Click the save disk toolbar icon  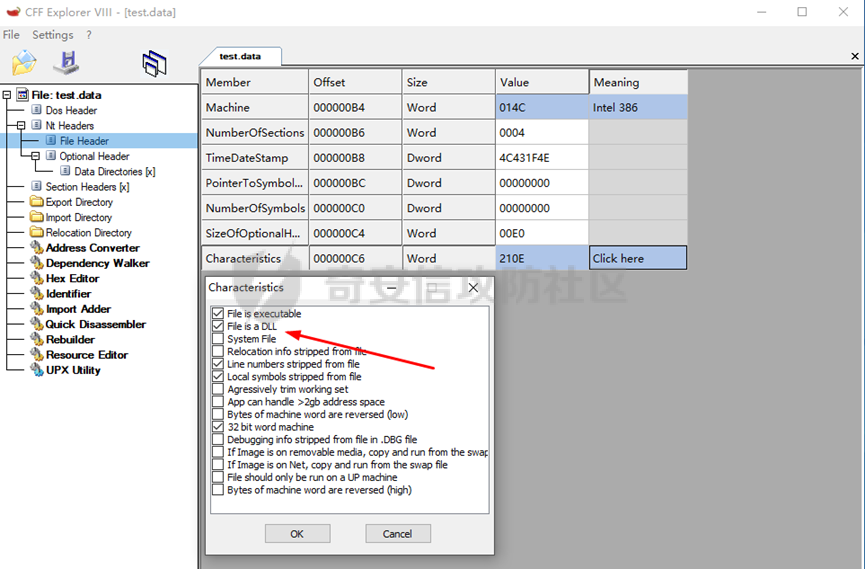[x=66, y=63]
